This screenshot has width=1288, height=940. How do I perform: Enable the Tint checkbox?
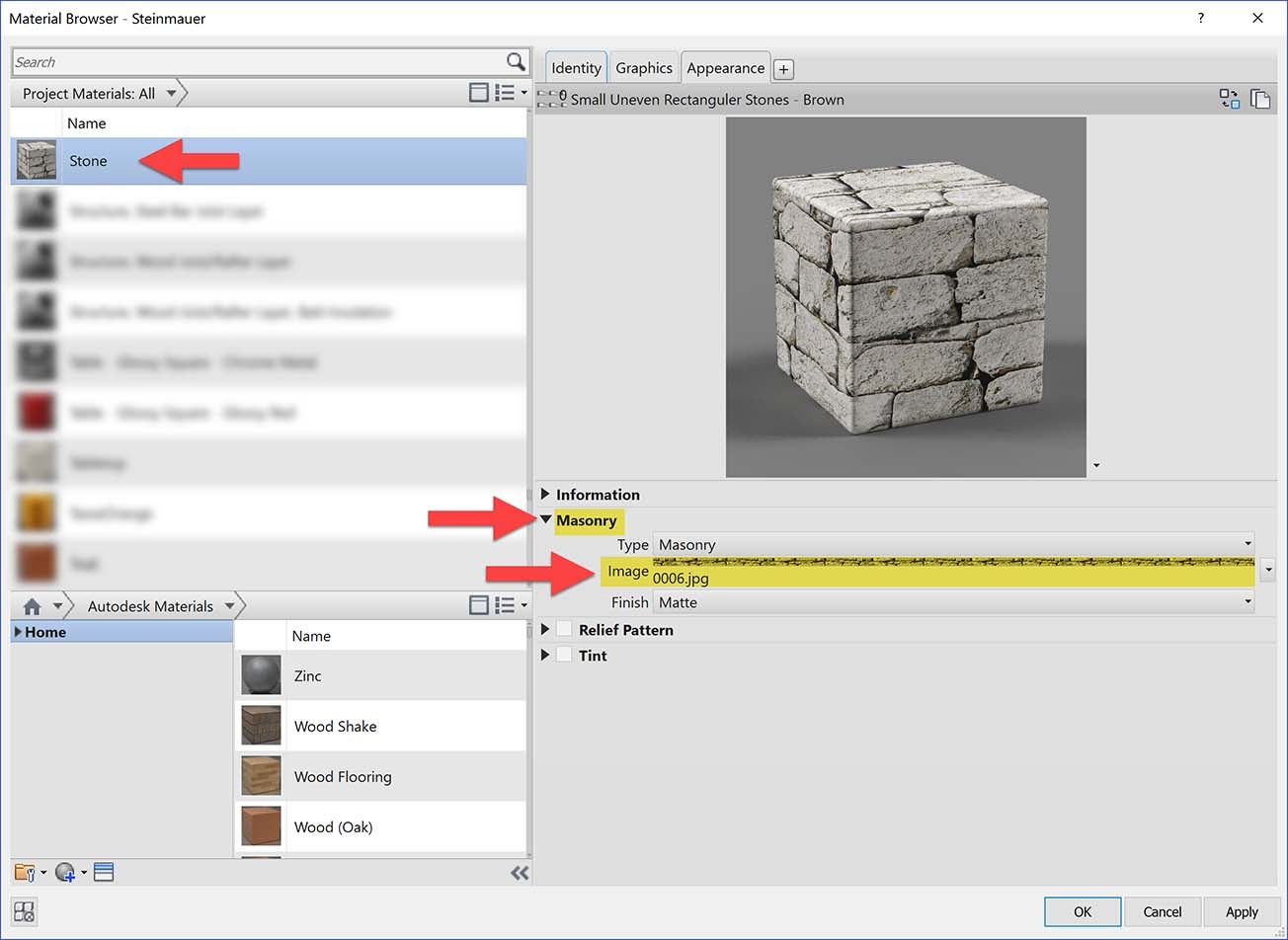563,655
